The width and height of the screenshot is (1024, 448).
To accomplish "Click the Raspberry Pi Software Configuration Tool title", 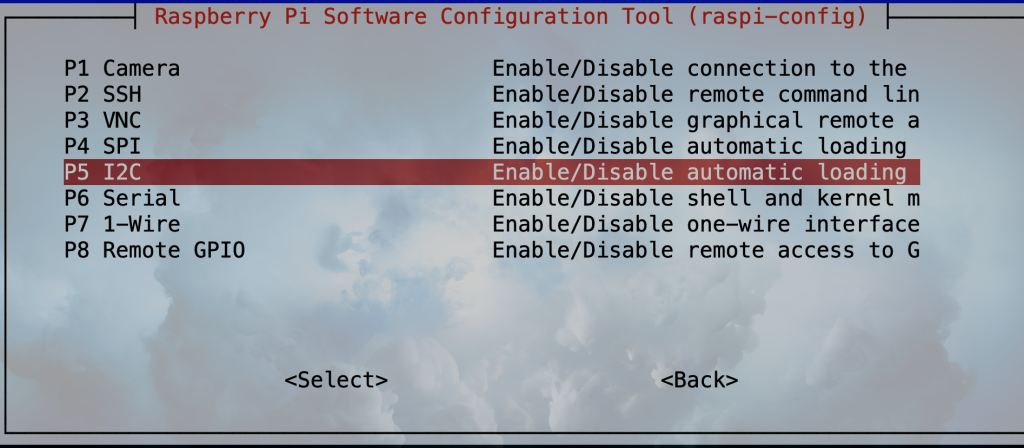I will pyautogui.click(x=420, y=17).
